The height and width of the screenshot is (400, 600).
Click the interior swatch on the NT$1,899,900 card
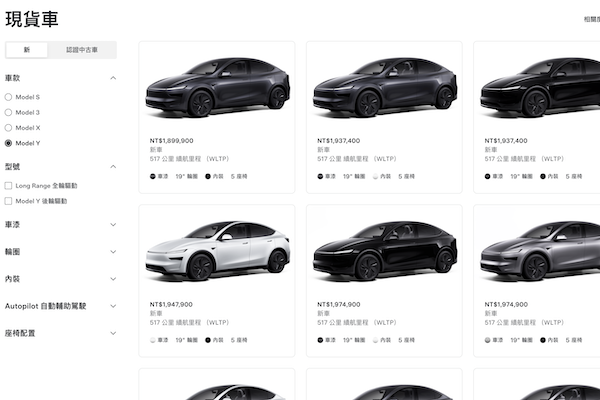point(208,176)
